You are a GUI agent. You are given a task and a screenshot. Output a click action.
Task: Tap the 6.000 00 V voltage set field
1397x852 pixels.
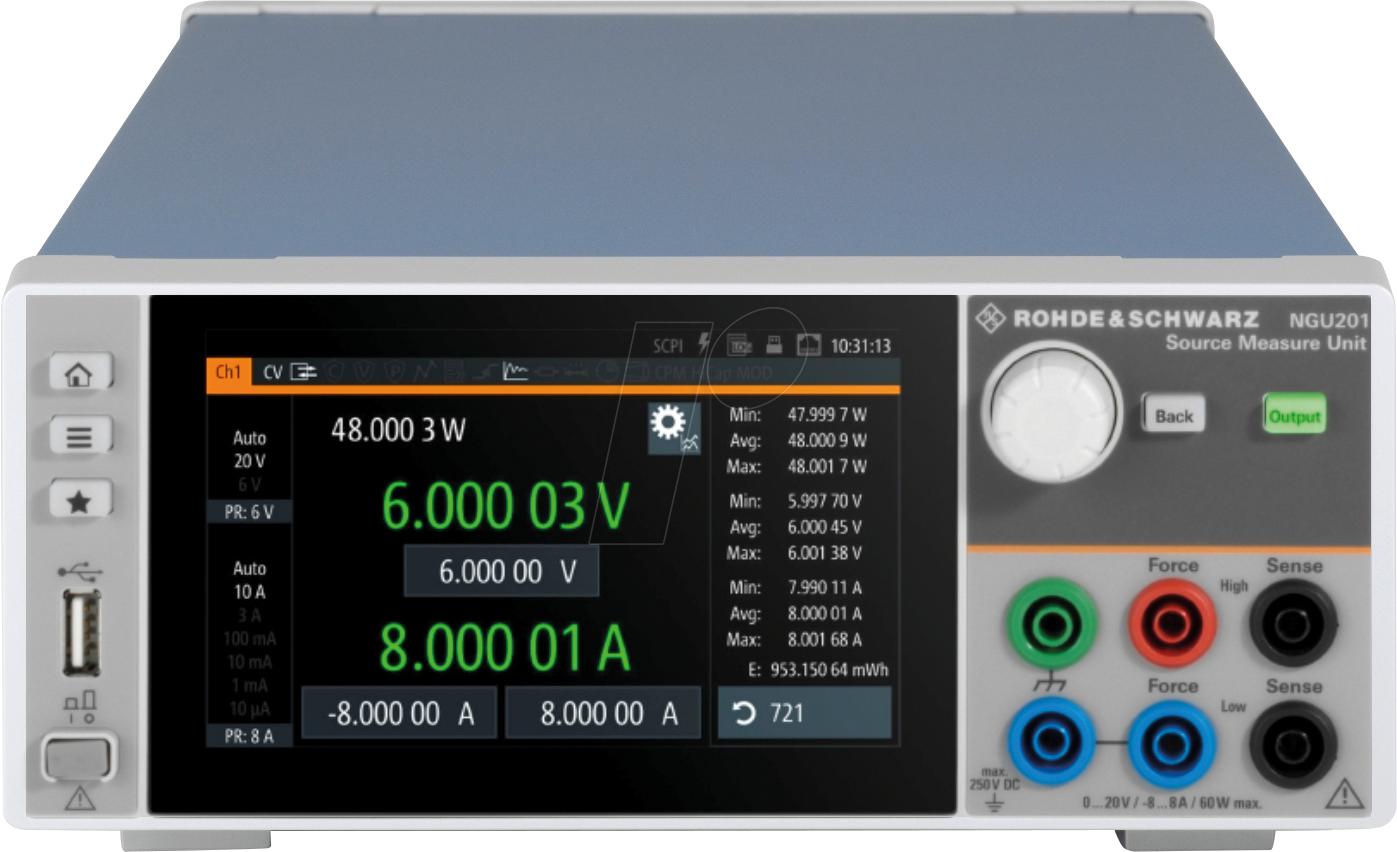click(x=501, y=572)
